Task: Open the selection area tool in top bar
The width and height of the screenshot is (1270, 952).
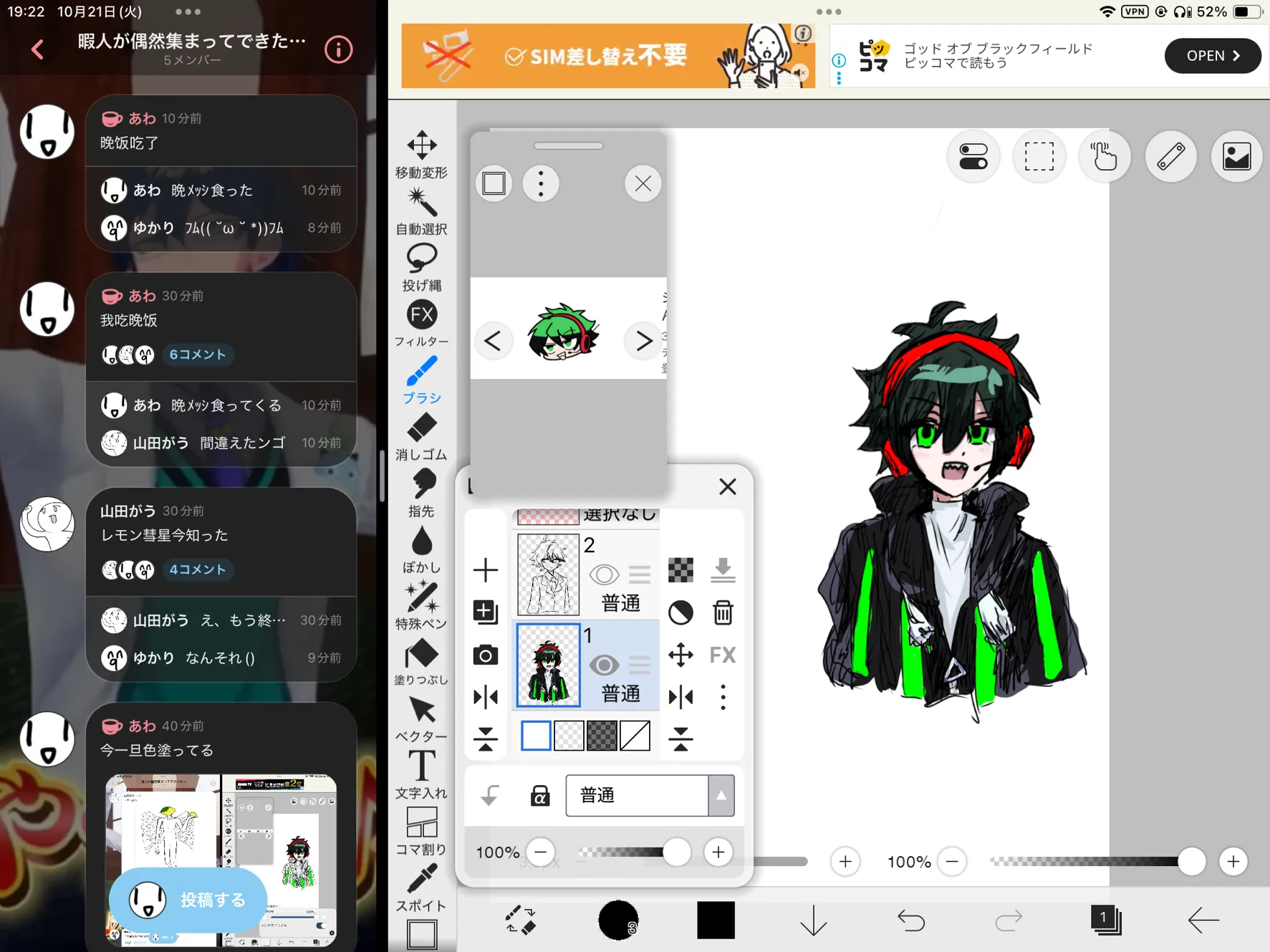Action: (x=1039, y=156)
